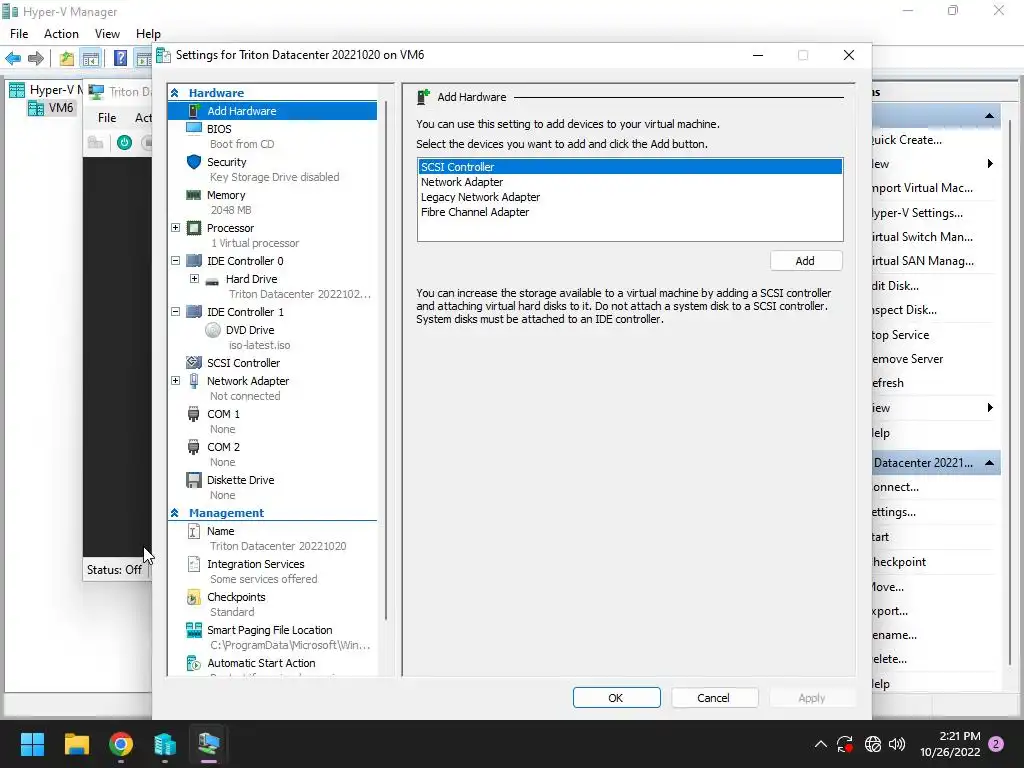Select VM6 node in Hyper-V Manager tree
This screenshot has width=1024, height=768.
51,107
